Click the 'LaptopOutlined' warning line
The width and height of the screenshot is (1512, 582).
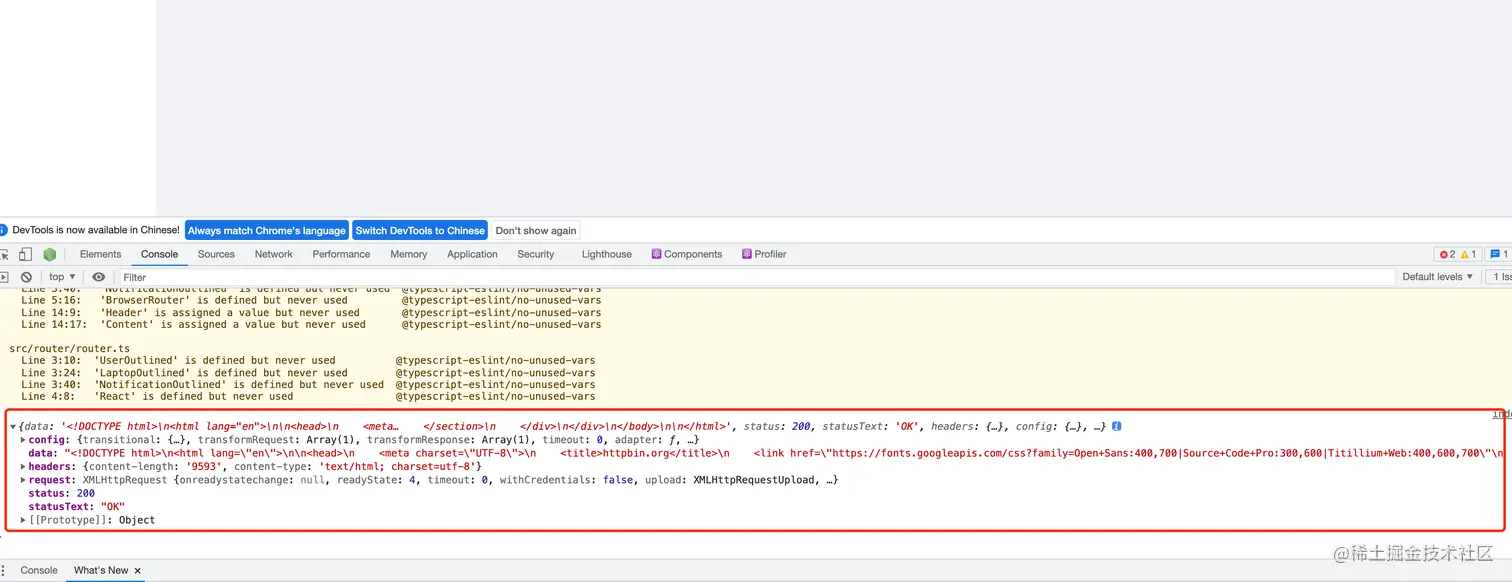click(308, 372)
